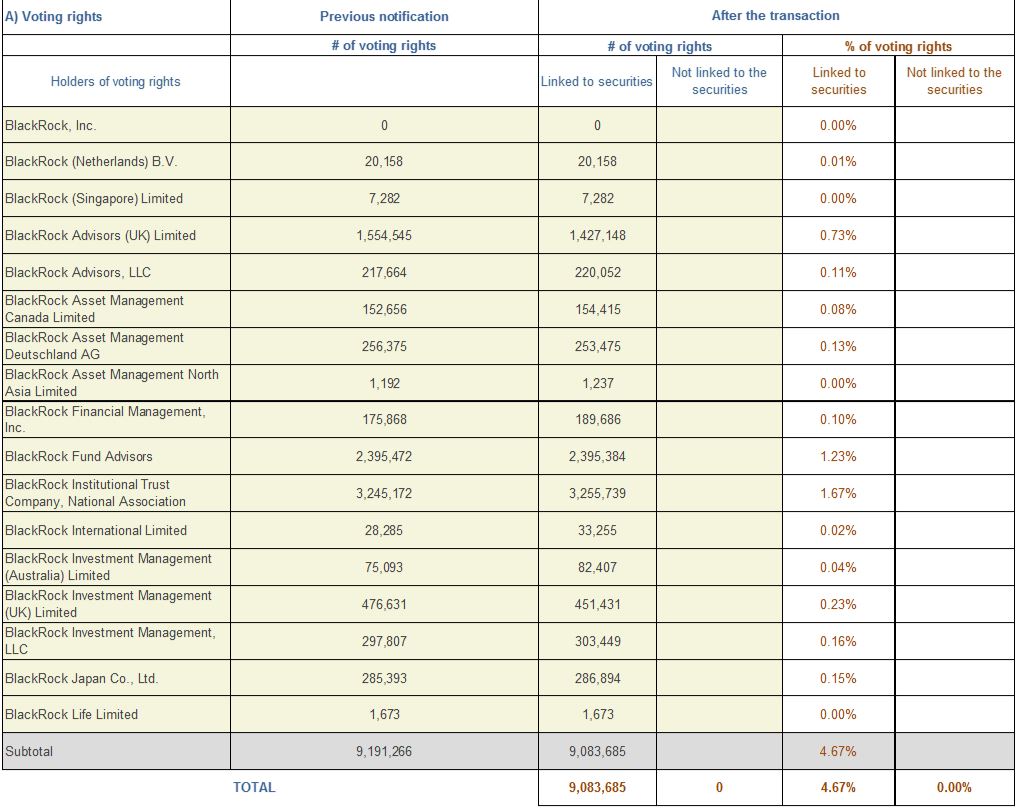Click the 'BlackRock Japan Co., Ltd.' name
This screenshot has width=1016, height=811.
82,678
